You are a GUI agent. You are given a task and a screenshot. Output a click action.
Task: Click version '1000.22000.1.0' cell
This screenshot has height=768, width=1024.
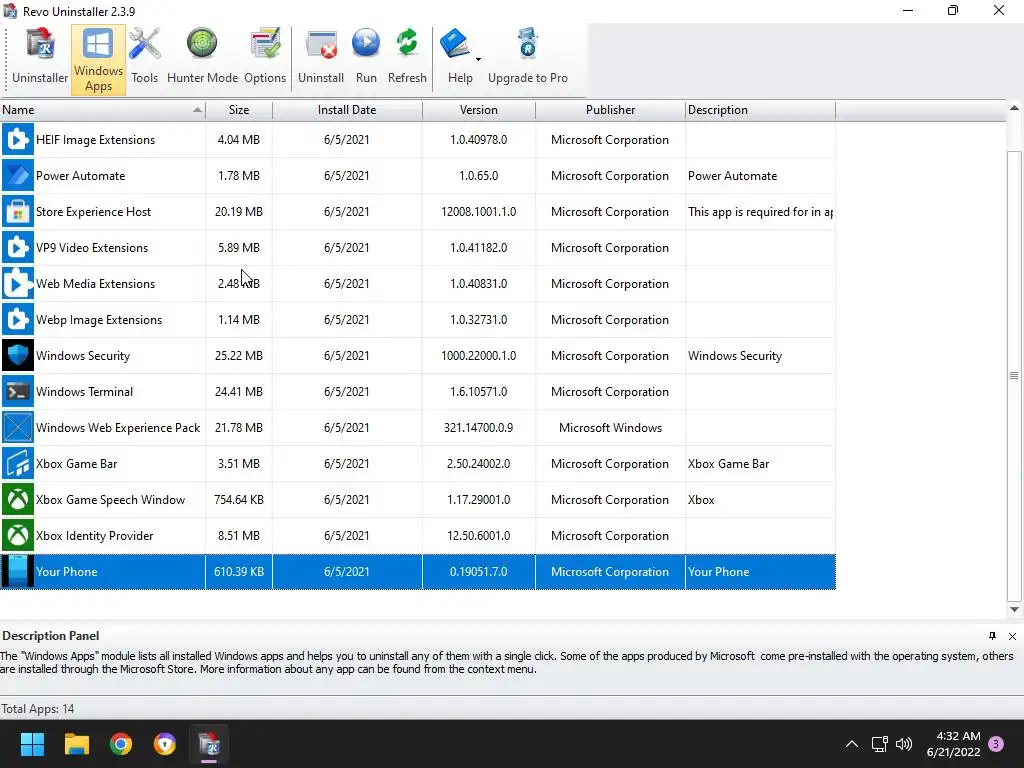coord(479,356)
